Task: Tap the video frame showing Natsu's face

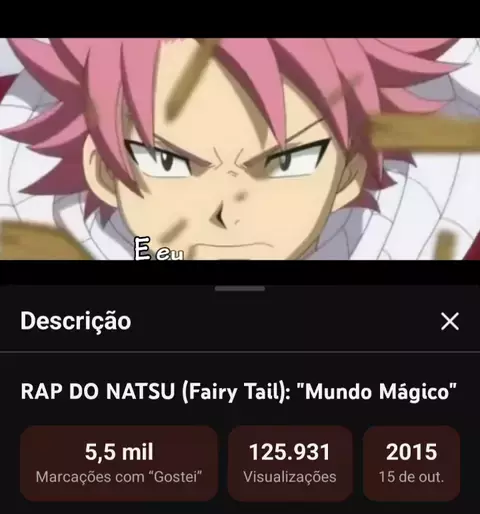Action: pos(240,149)
